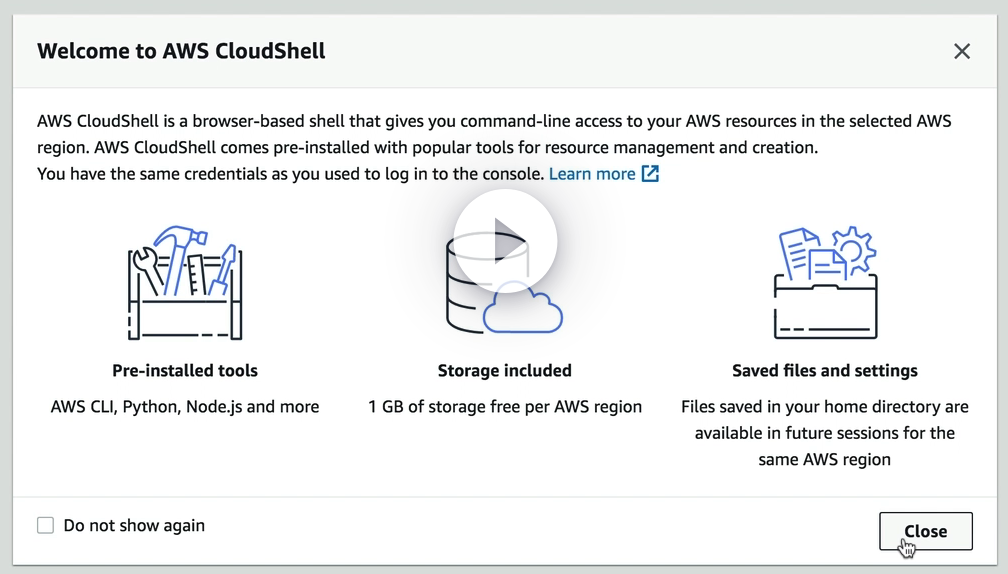Click the Files saved in your home directory text
Viewport: 1008px width, 574px height.
coord(825,407)
